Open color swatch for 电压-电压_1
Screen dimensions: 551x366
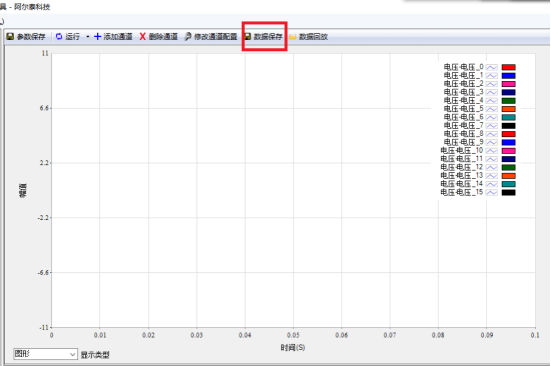coord(508,76)
